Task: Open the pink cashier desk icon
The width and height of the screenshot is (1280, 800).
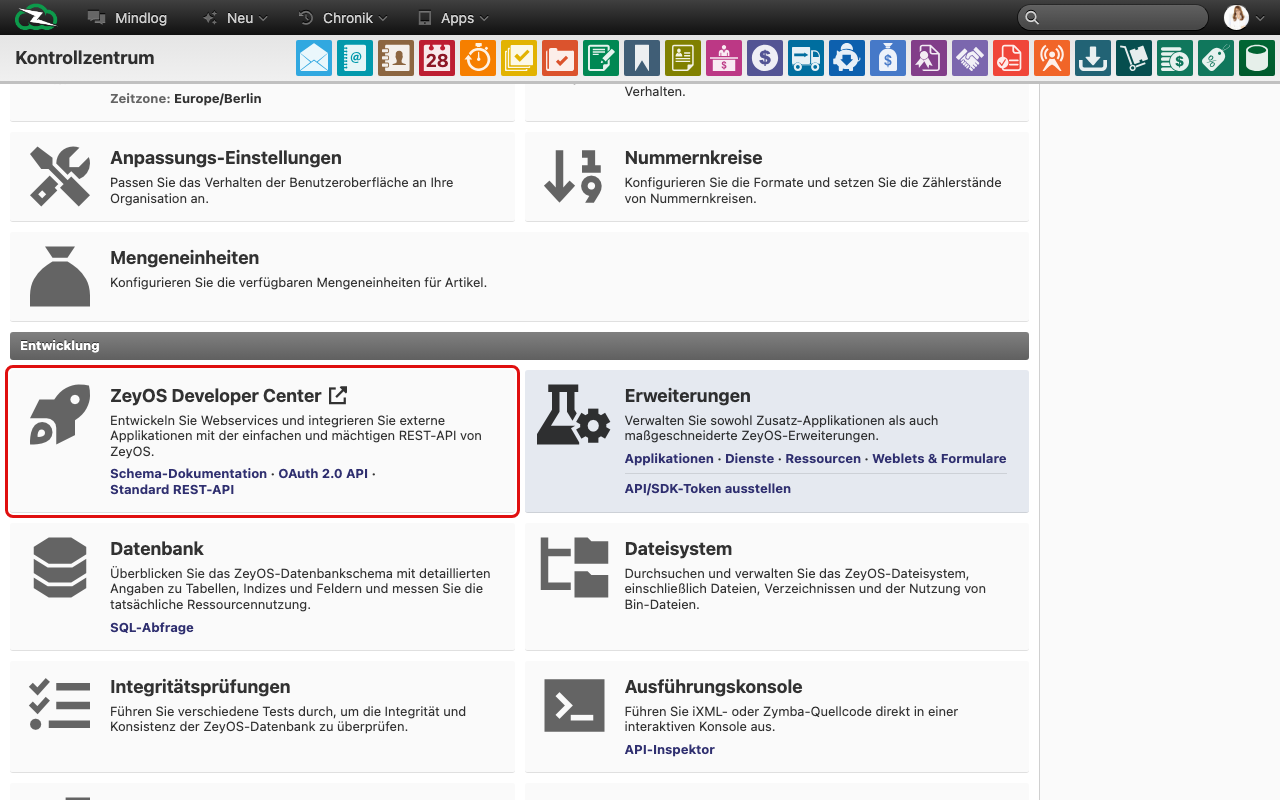Action: (724, 58)
